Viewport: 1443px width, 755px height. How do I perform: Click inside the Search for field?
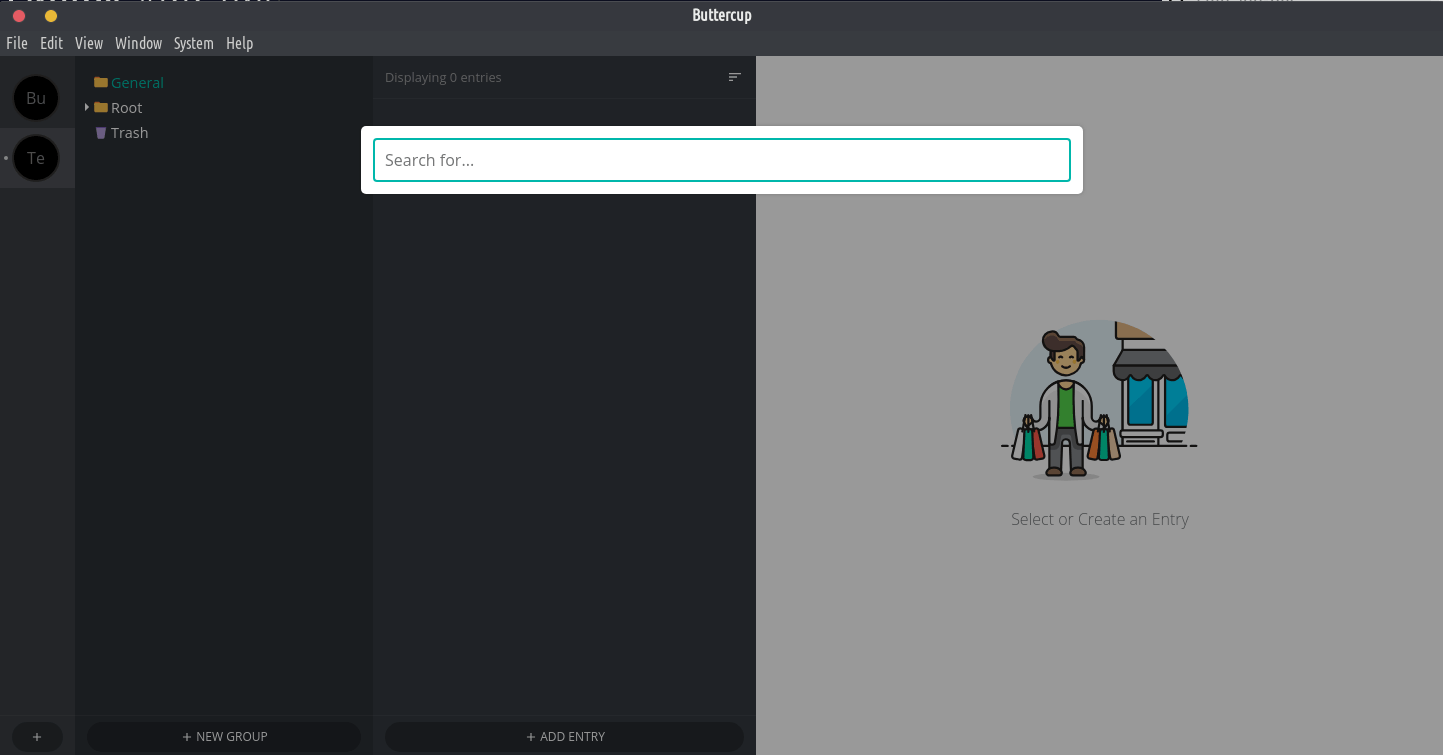[x=721, y=160]
